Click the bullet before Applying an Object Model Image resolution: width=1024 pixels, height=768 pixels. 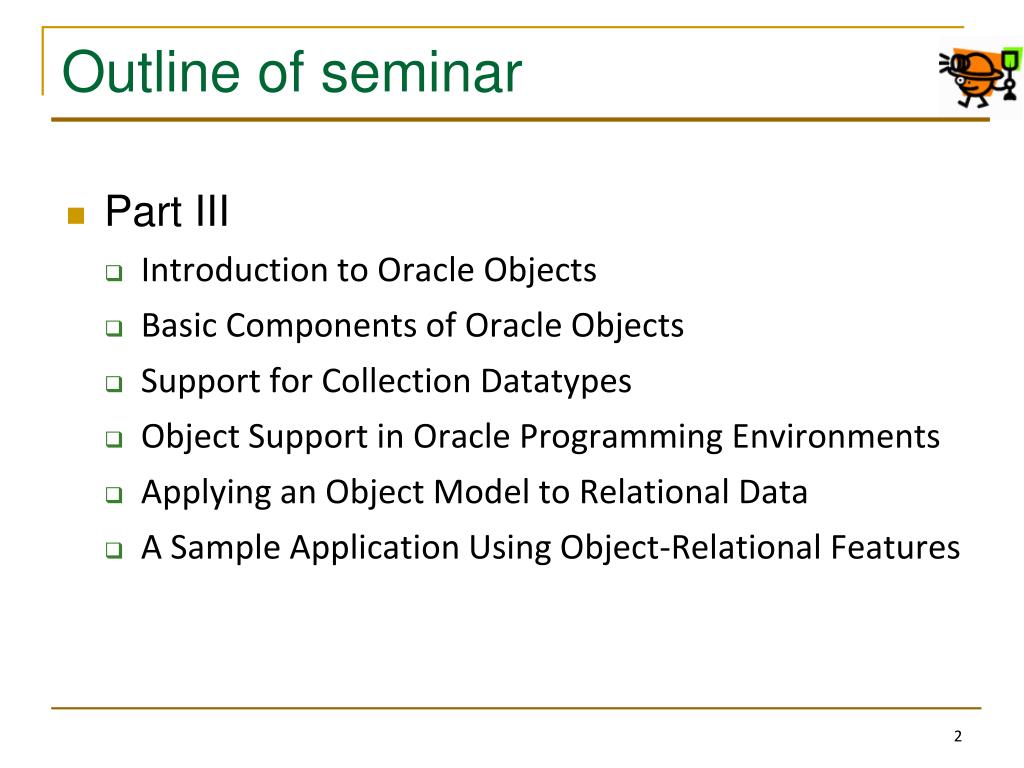114,494
